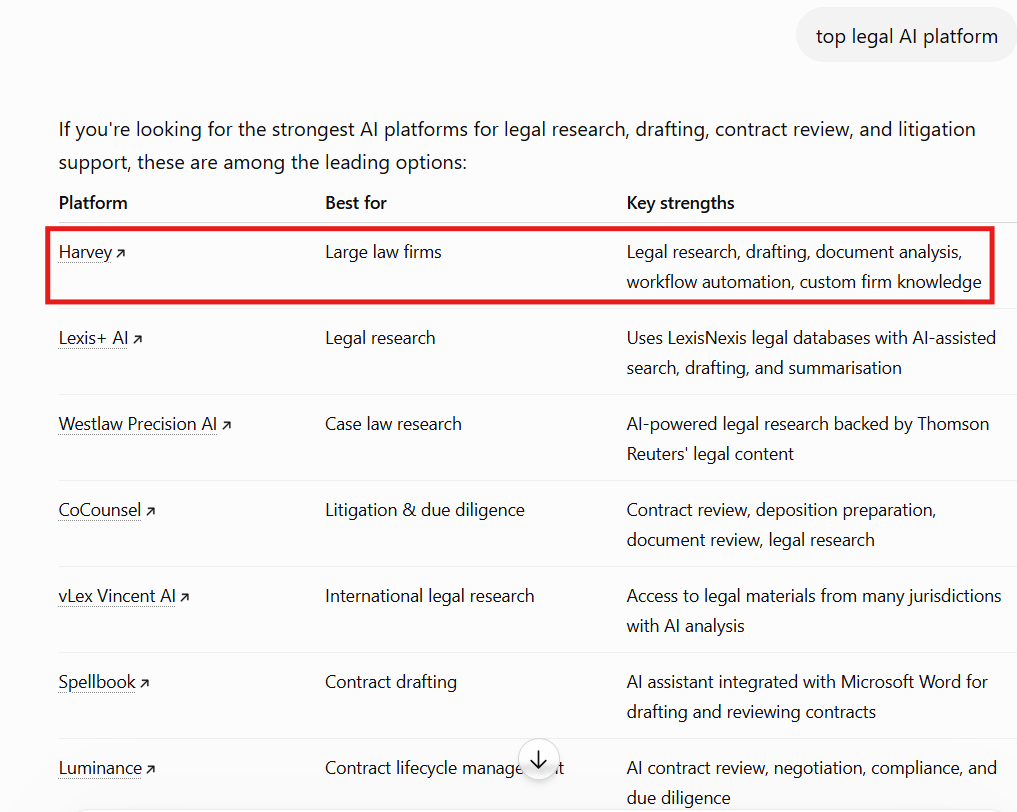Click the 'Litigation & due diligence' cell
1017x812 pixels.
(425, 510)
